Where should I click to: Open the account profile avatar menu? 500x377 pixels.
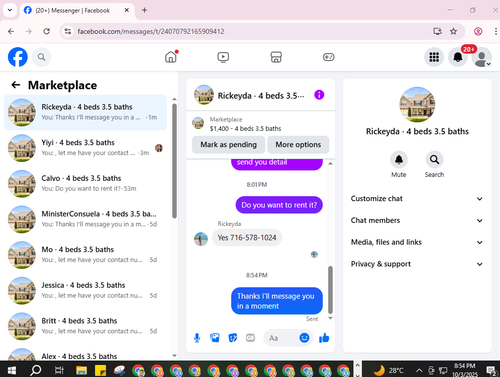tap(482, 57)
